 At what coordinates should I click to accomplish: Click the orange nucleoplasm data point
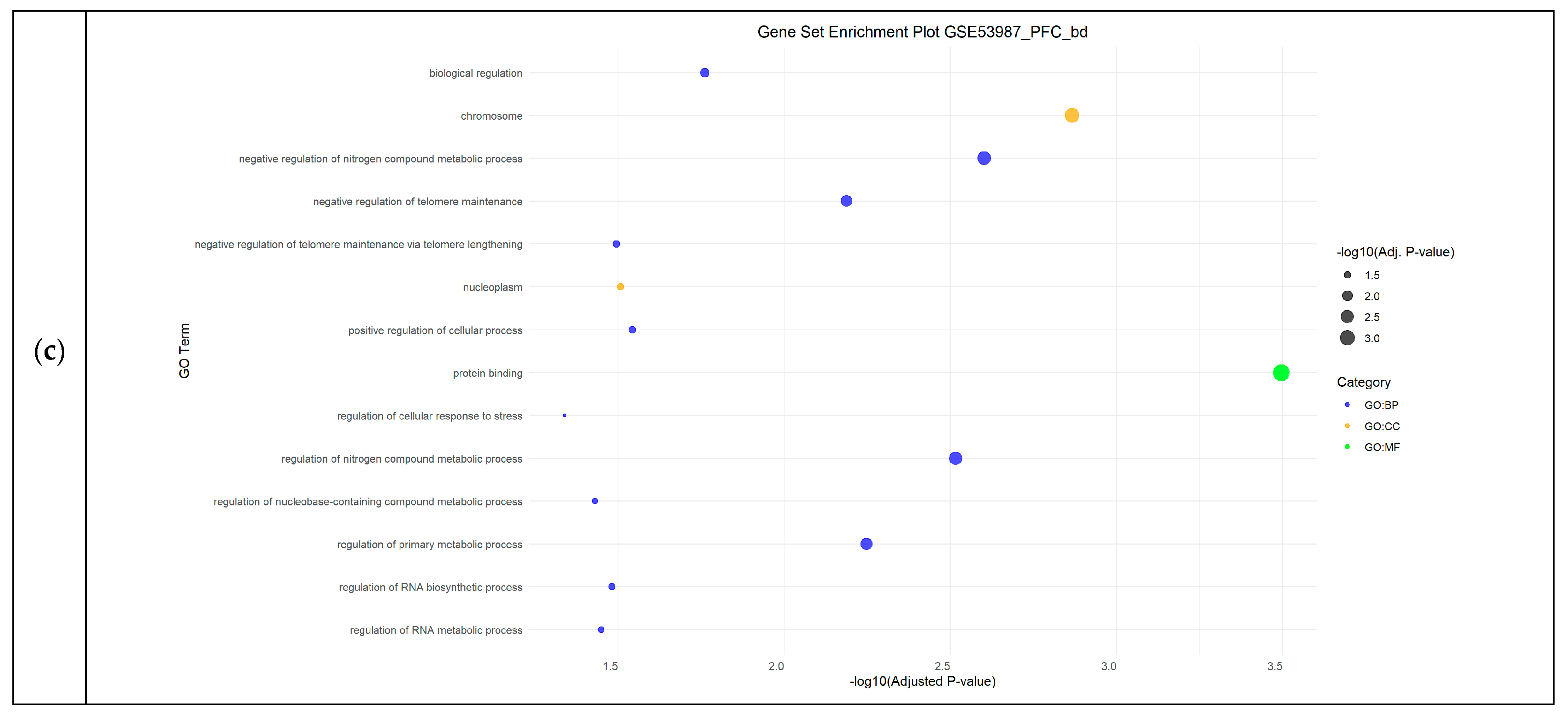tap(620, 286)
